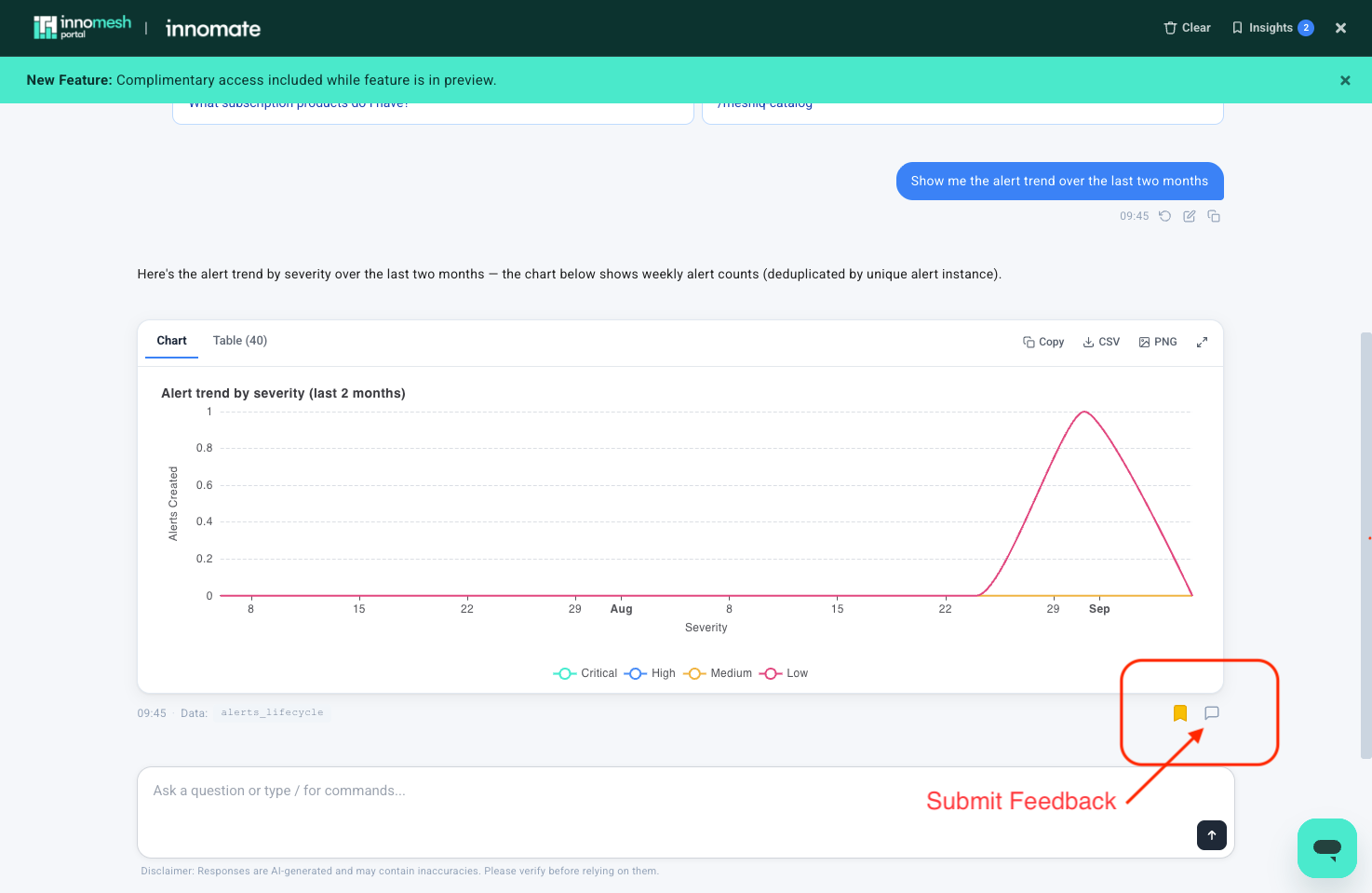
Task: Switch to the Table (40) tab
Action: 240,341
